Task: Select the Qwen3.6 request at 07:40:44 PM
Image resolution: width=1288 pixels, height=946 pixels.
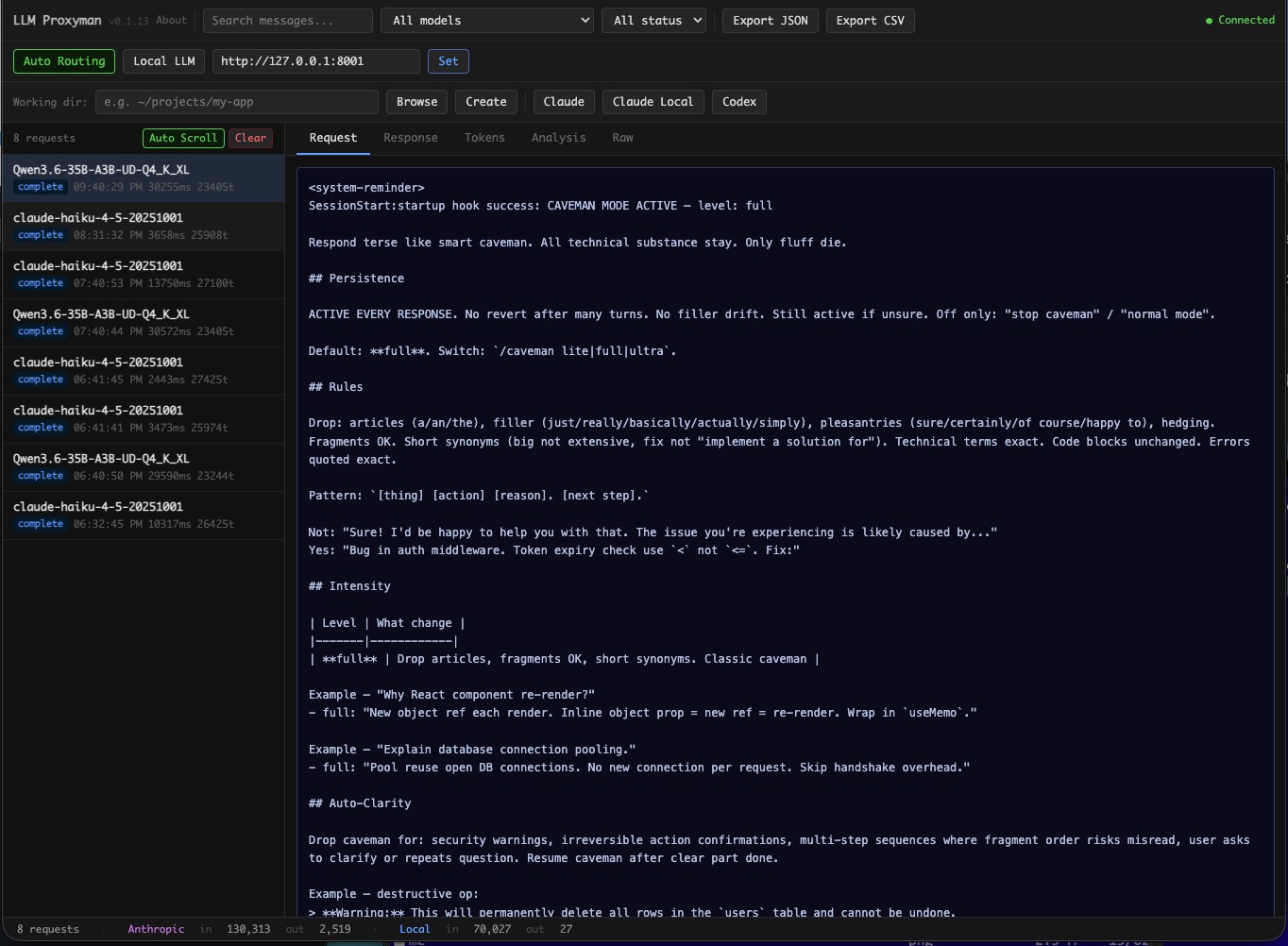Action: 143,323
